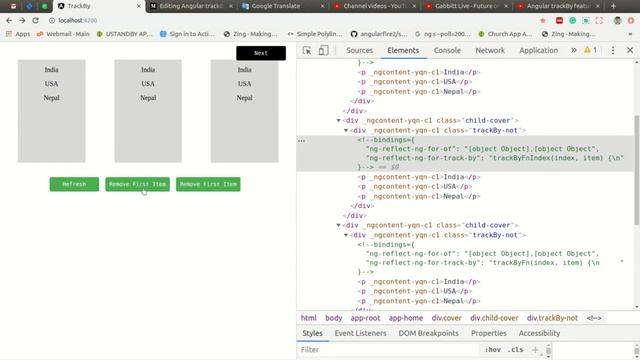Collapse the lower trackBy-not div node
This screenshot has width=640, height=360.
[x=346, y=235]
